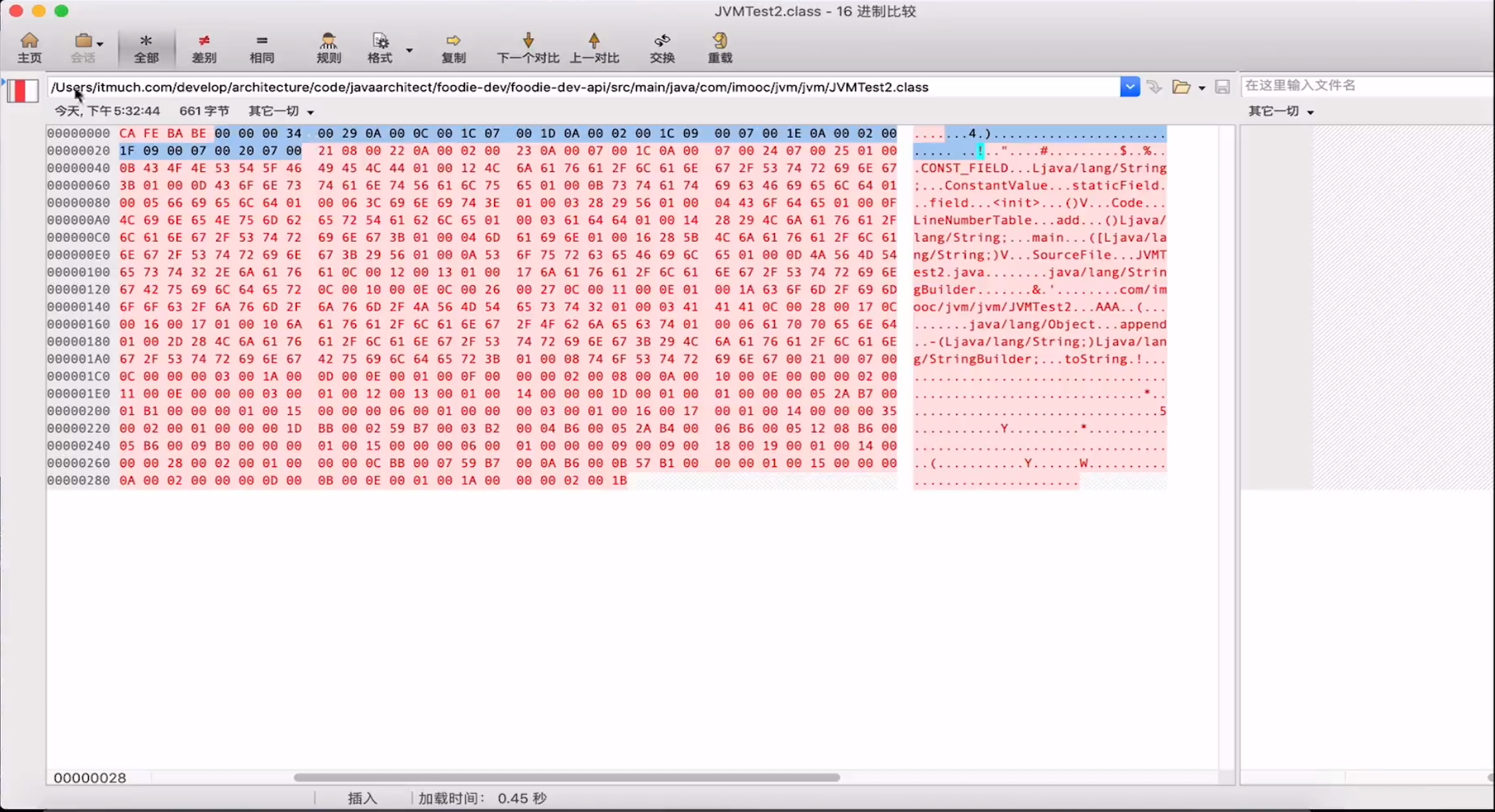
Task: Open the Sessions (会话) briefcase icon
Action: click(x=83, y=48)
